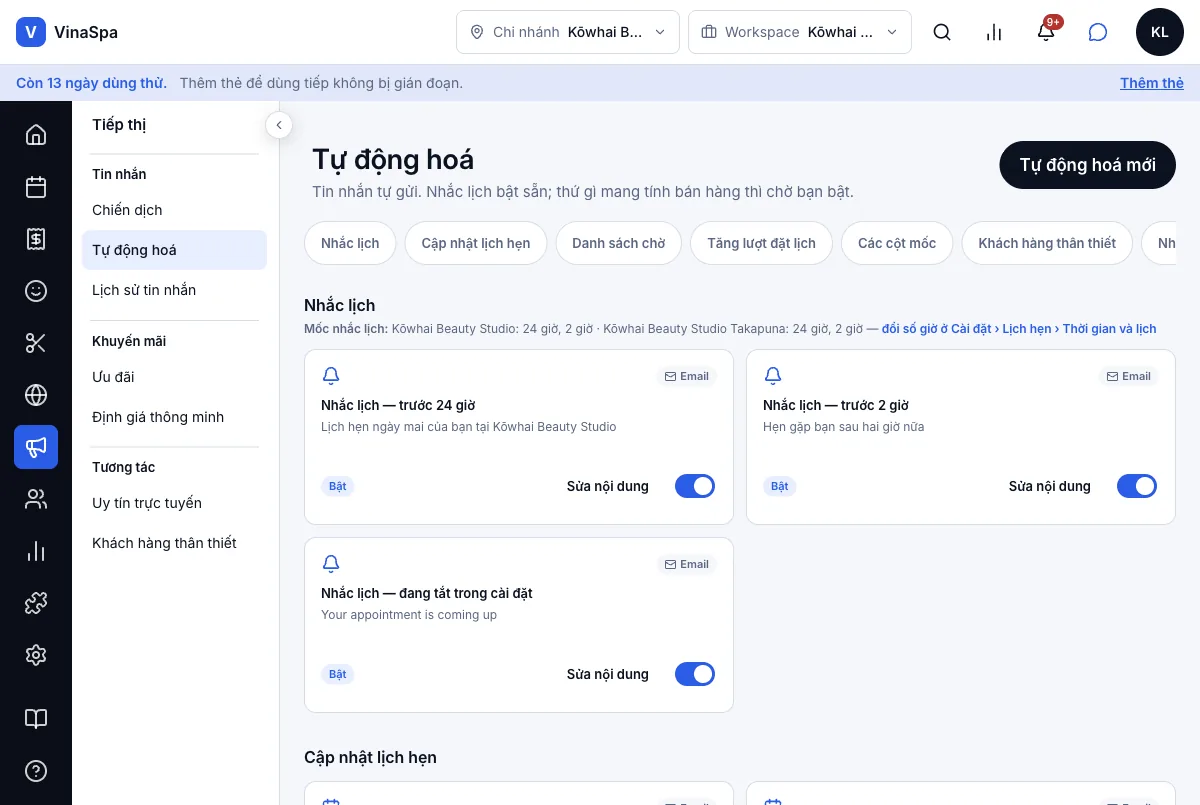
Task: Select Tăng lượt đặt lịch filter chip
Action: point(761,243)
